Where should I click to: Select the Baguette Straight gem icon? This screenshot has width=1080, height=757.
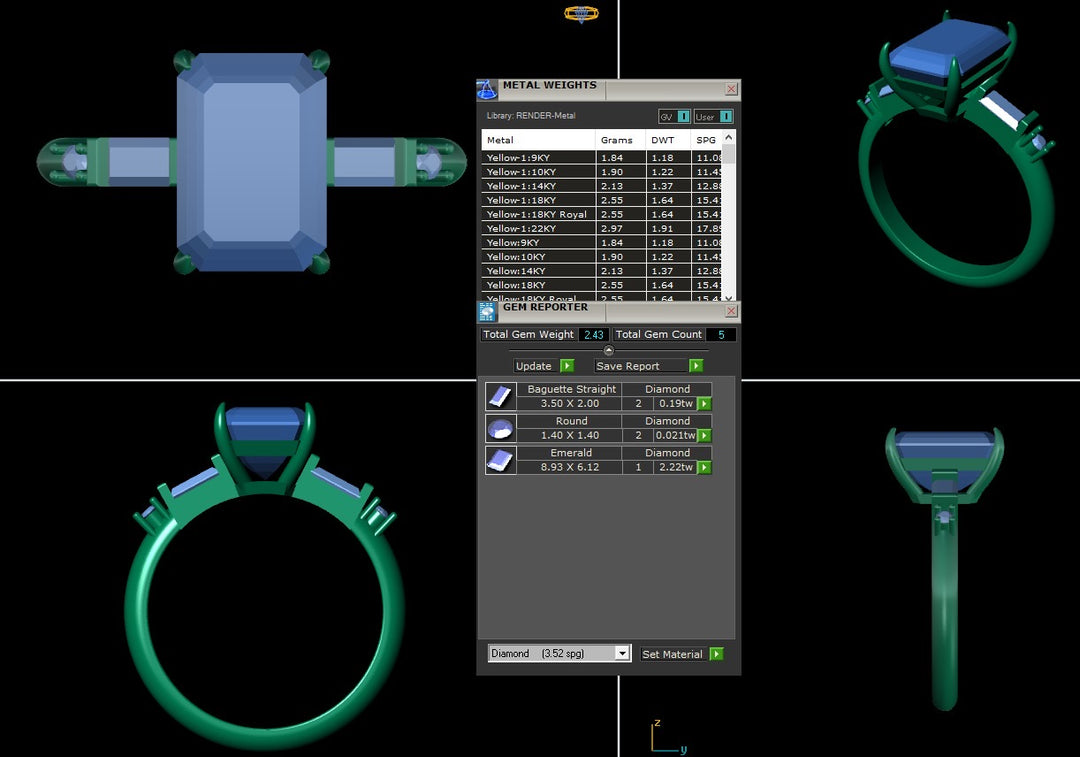[500, 397]
